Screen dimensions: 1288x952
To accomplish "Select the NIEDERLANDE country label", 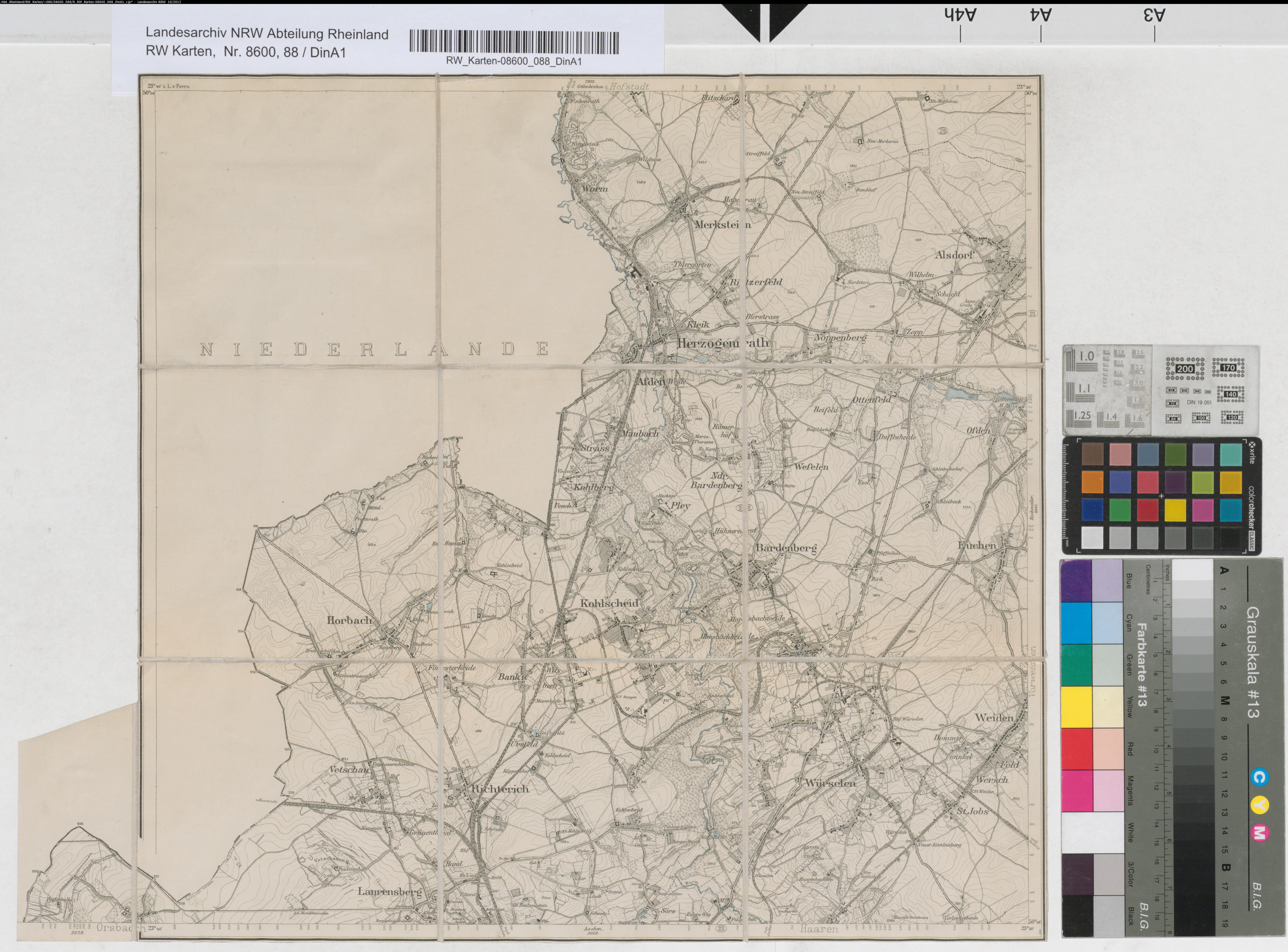I will (375, 349).
